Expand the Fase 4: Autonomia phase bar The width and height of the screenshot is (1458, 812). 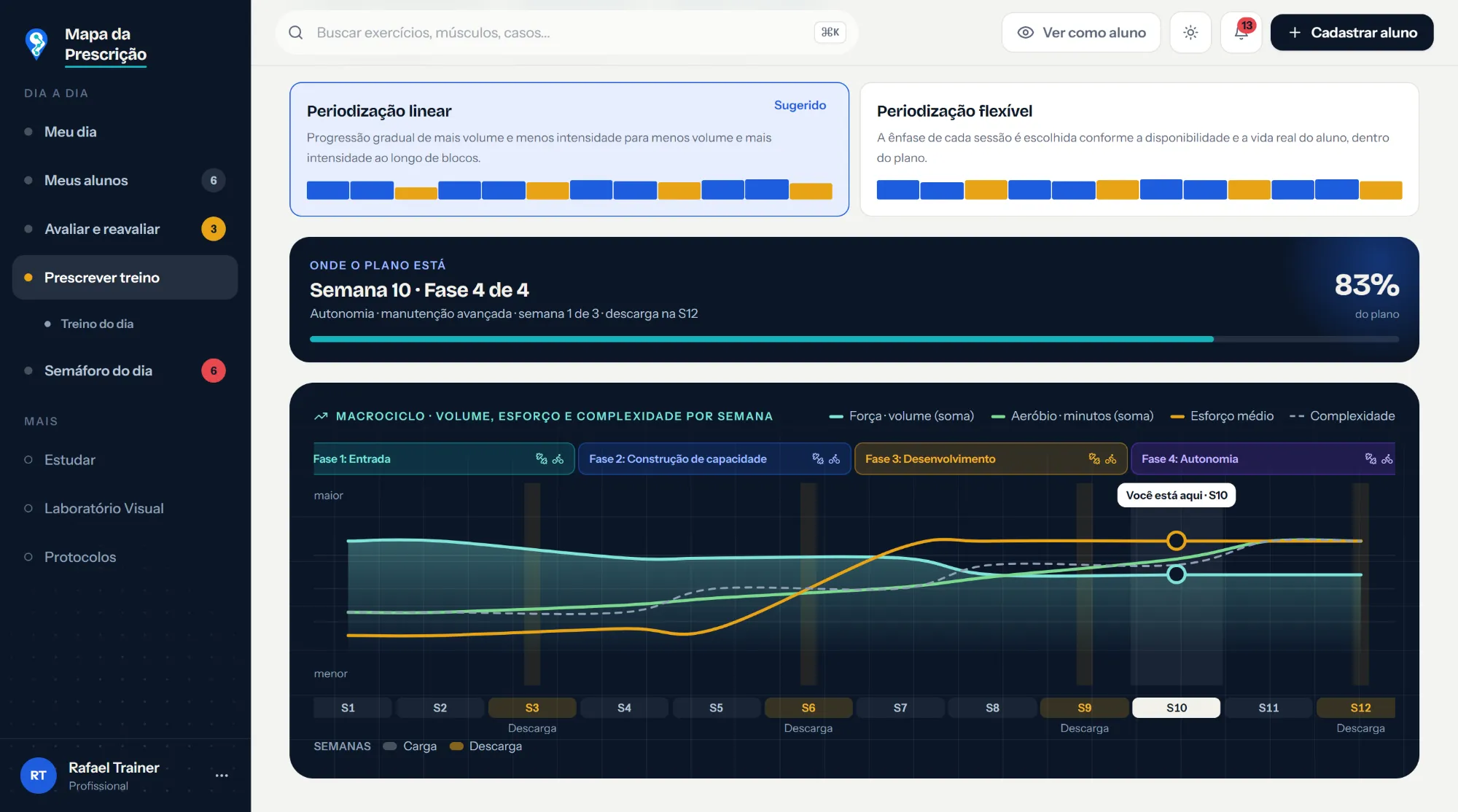pos(1263,458)
